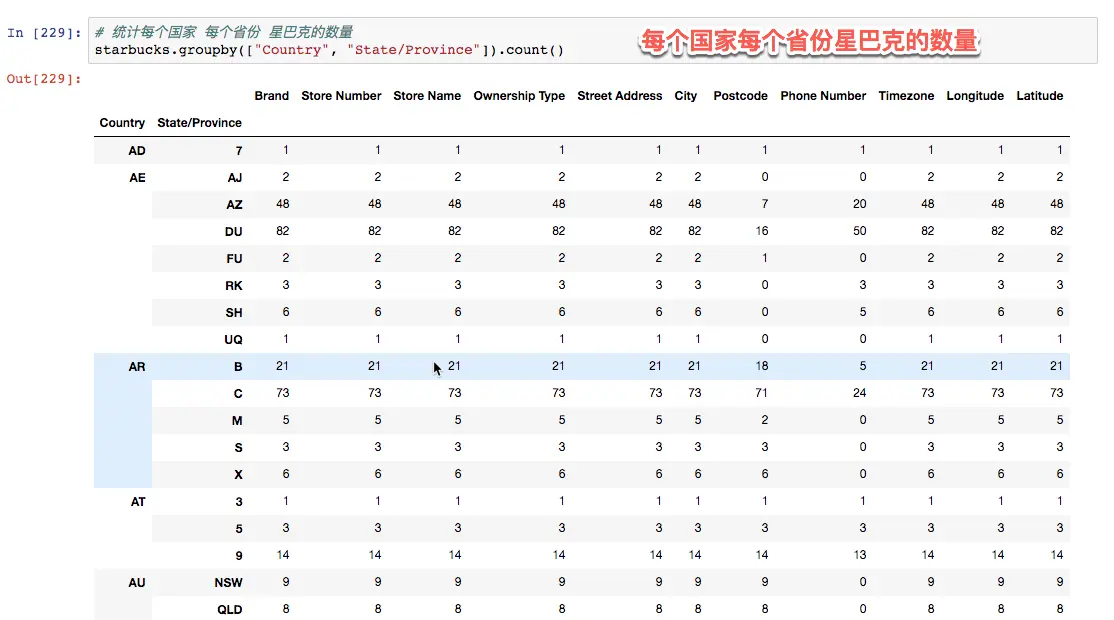Click into the groupby code cell
This screenshot has height=620, width=1114.
pos(593,40)
